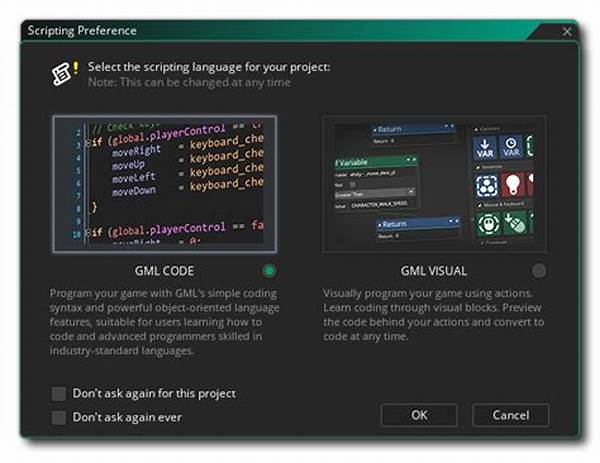This screenshot has width=600, height=463.
Task: Collapse the code fold marker on line 3
Action: (87, 143)
